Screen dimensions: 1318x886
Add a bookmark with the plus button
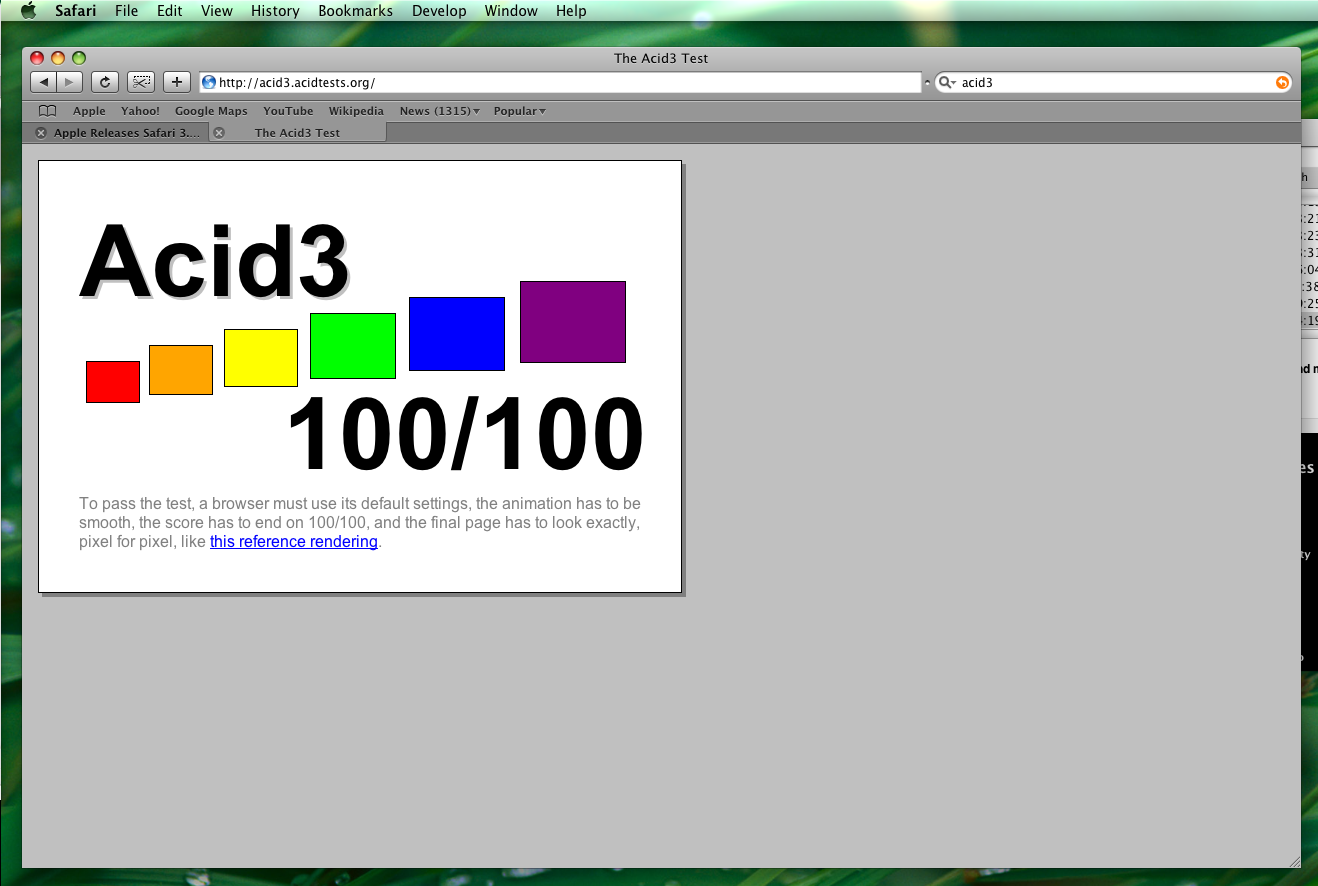[x=176, y=82]
